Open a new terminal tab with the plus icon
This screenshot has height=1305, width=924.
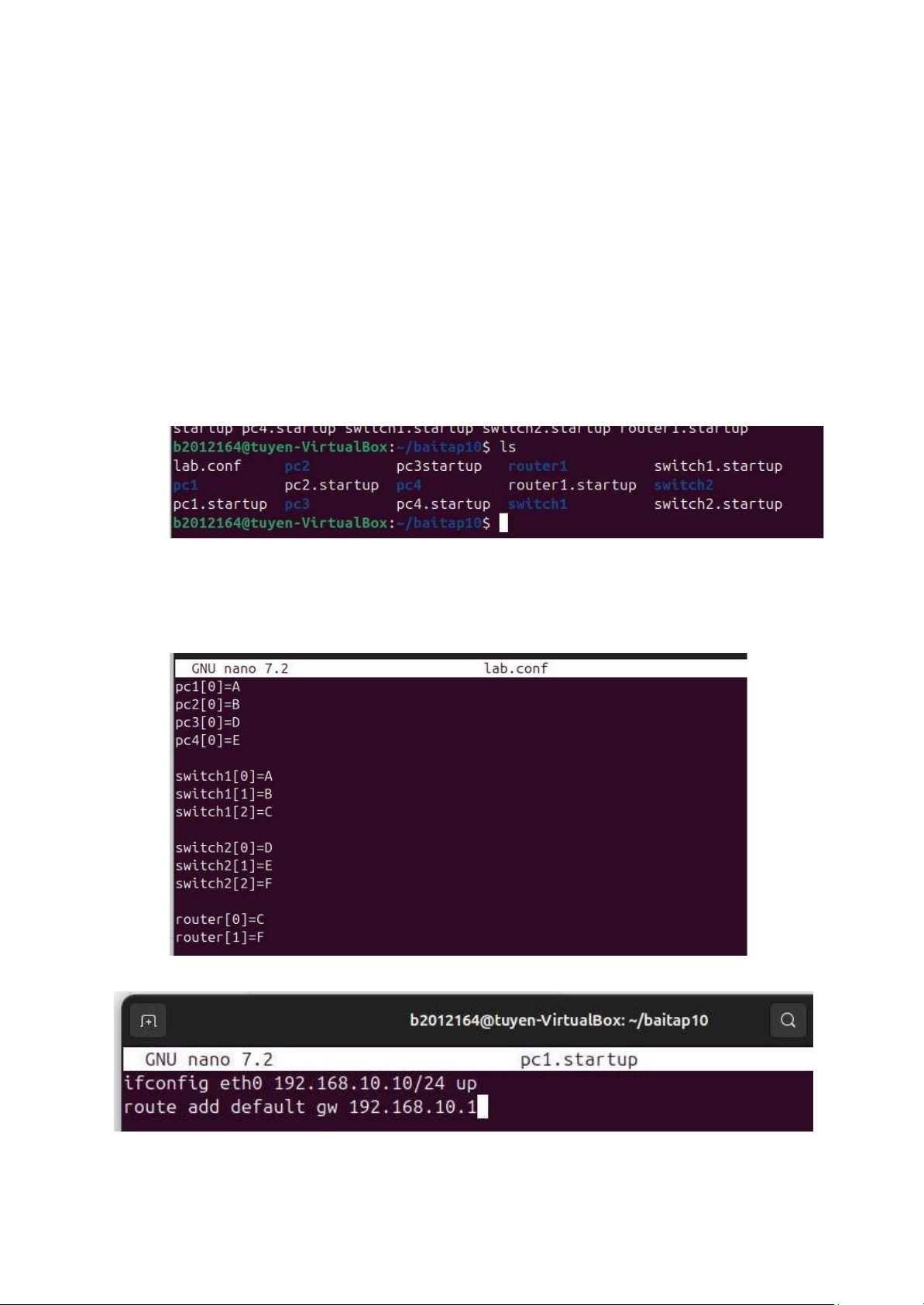click(149, 1021)
